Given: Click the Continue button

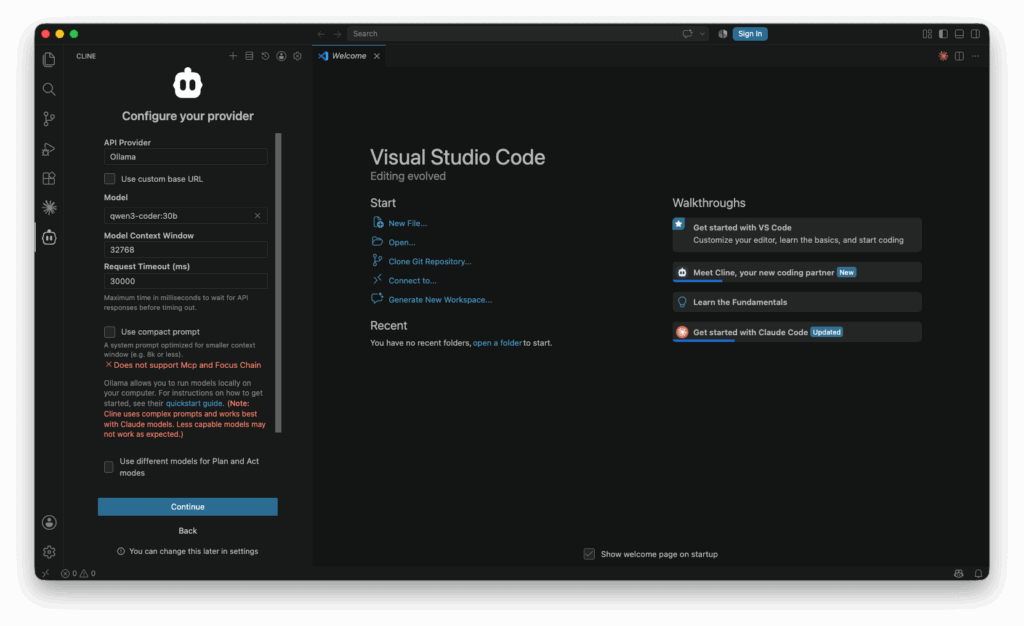Looking at the screenshot, I should (x=187, y=507).
